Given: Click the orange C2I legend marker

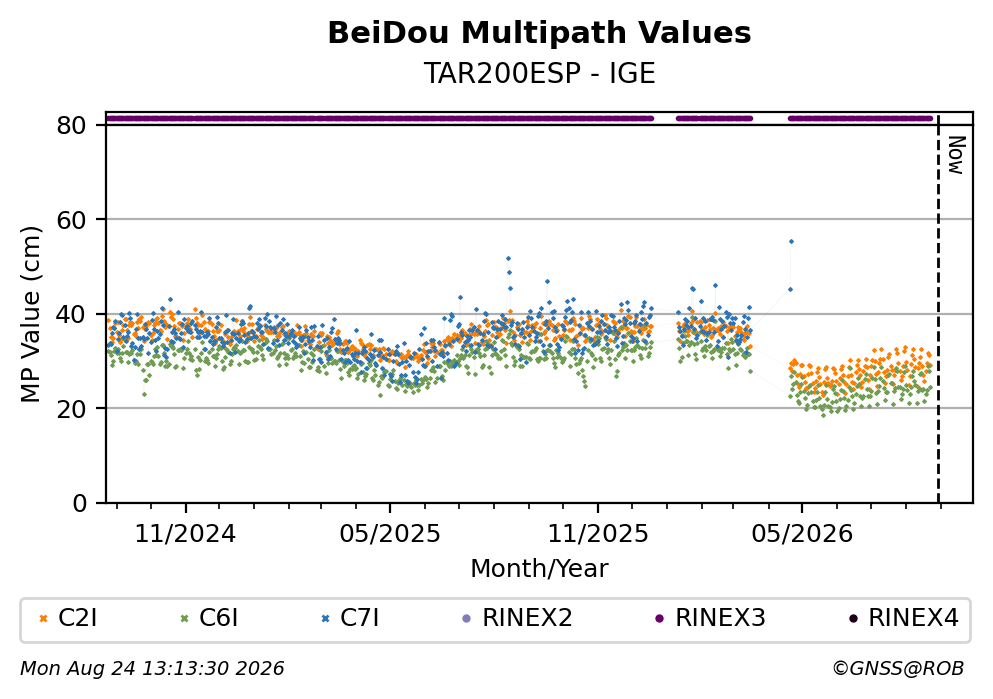Looking at the screenshot, I should (43, 619).
